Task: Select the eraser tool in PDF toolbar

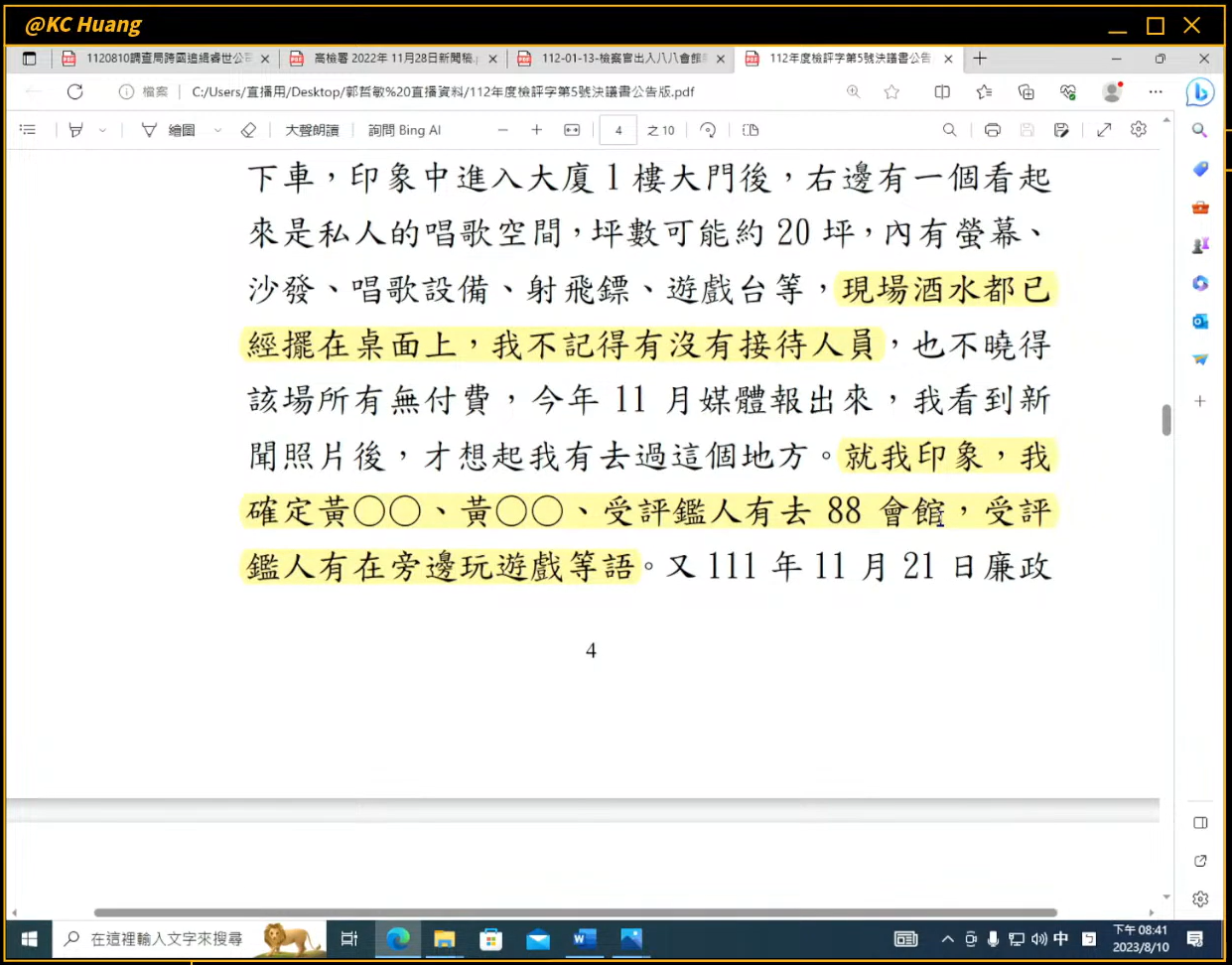Action: pos(248,130)
